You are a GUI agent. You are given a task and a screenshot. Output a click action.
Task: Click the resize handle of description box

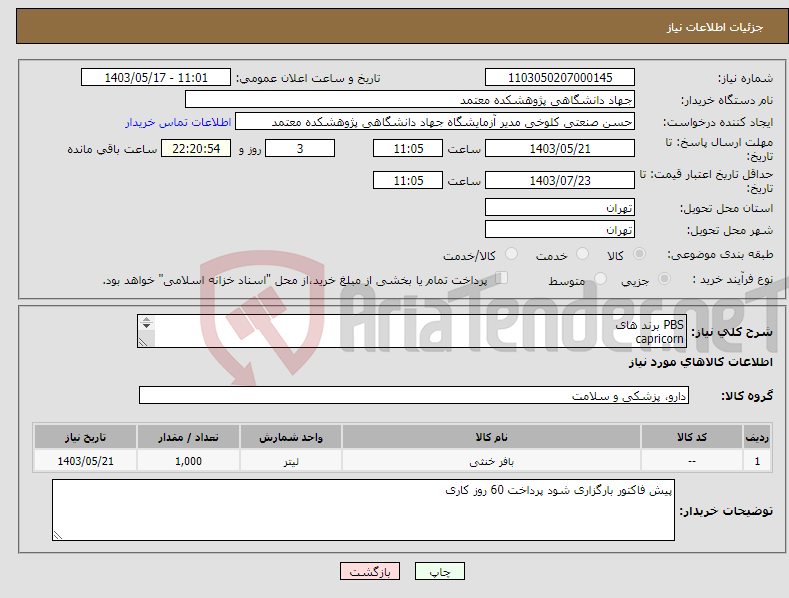pyautogui.click(x=143, y=342)
